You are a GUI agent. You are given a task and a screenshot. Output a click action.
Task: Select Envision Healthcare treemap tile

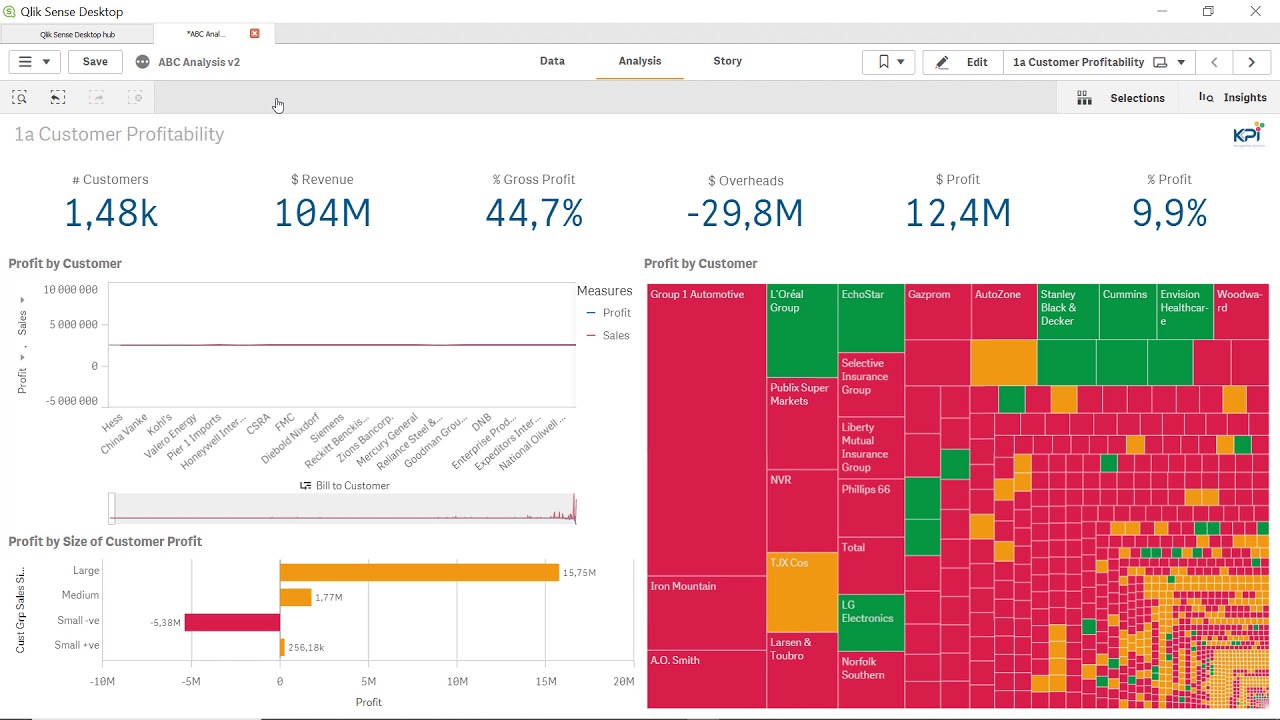click(1185, 312)
